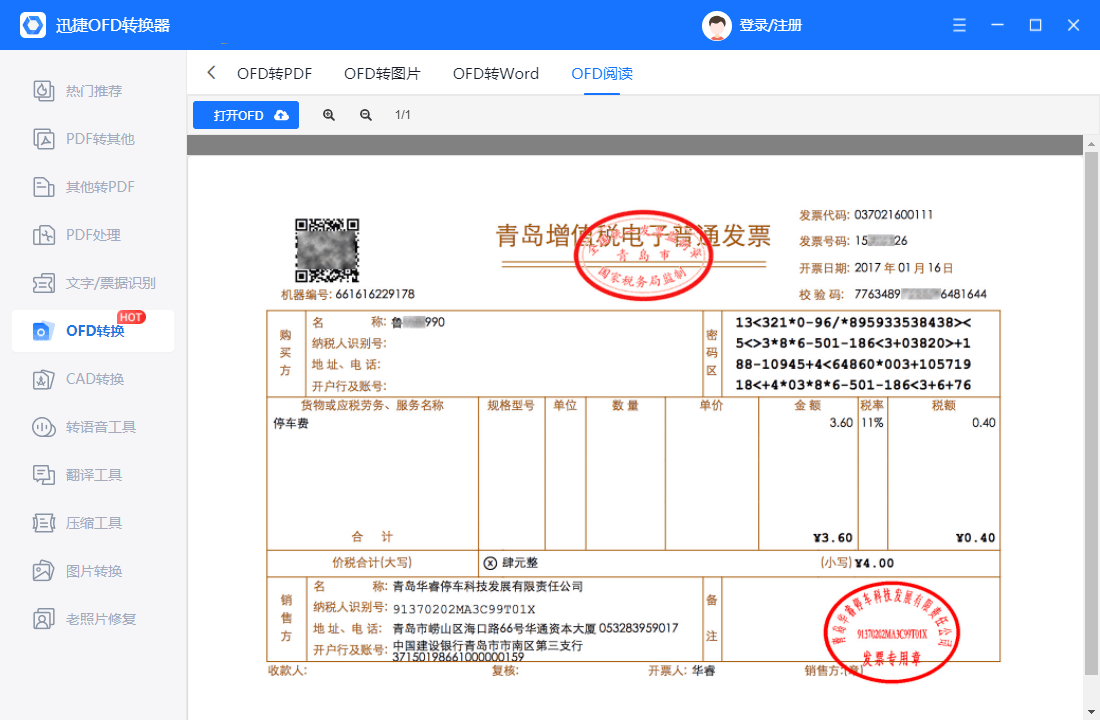Open the 老照片修复 tool
The width and height of the screenshot is (1100, 720).
pos(92,618)
